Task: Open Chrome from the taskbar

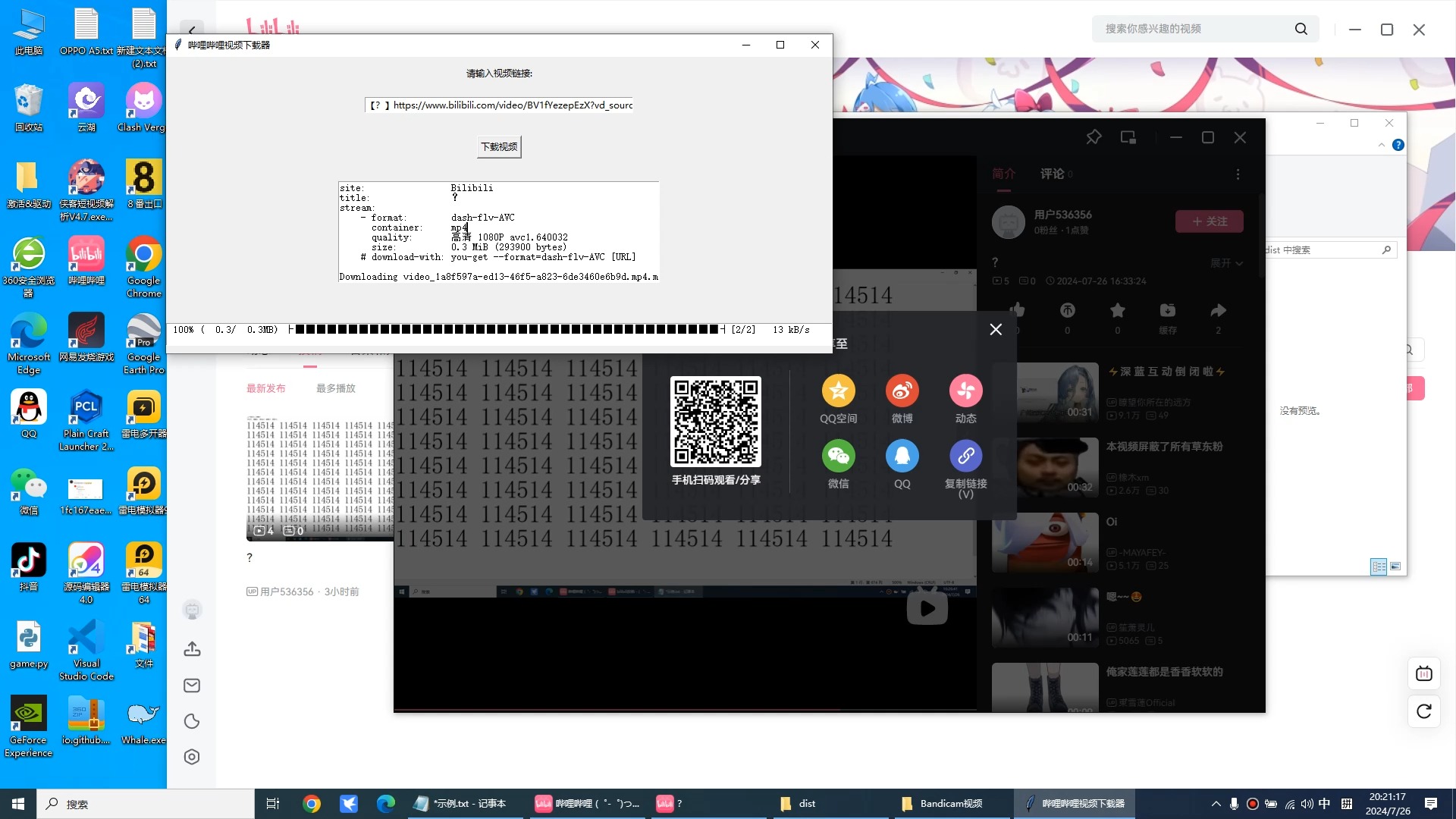Action: pyautogui.click(x=312, y=804)
